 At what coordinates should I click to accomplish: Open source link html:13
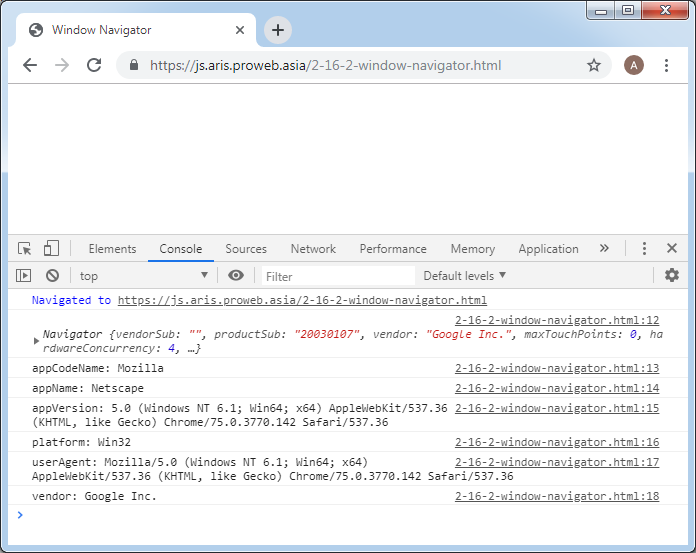[x=557, y=368]
